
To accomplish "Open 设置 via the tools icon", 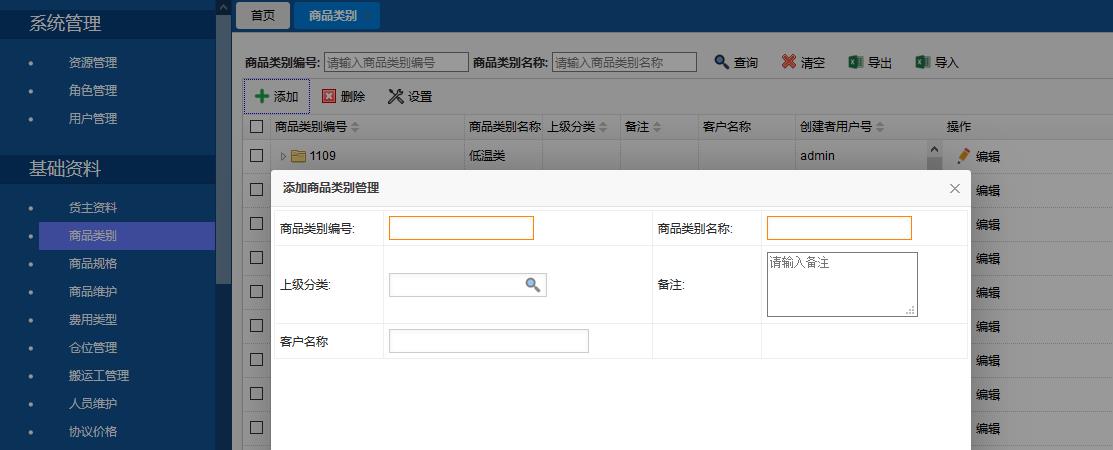I will coord(395,97).
